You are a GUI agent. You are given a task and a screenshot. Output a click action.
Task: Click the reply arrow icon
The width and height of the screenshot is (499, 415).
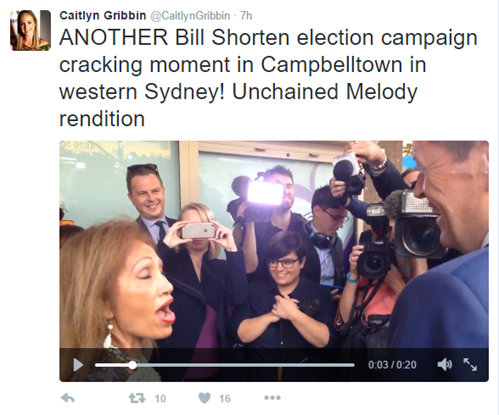point(68,398)
